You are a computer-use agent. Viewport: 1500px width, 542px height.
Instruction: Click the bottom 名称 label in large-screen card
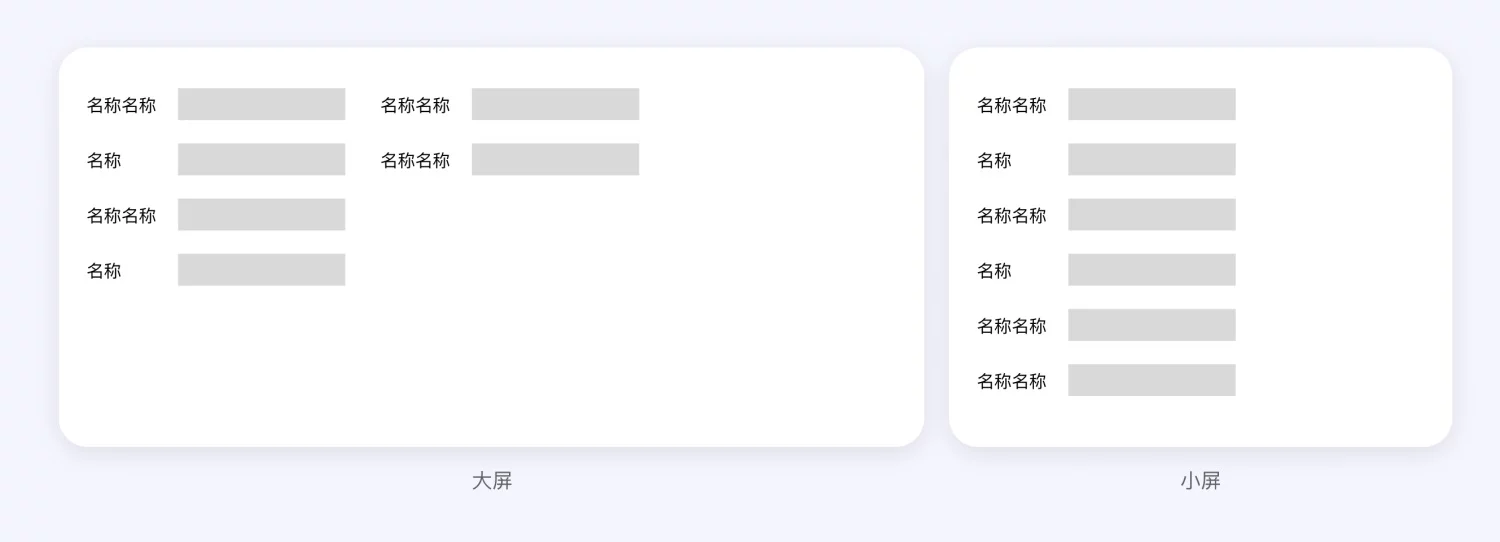104,270
